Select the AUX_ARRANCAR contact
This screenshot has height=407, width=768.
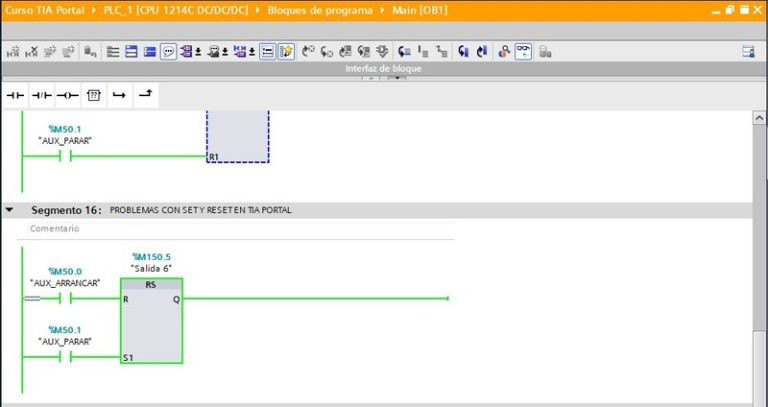click(x=65, y=298)
